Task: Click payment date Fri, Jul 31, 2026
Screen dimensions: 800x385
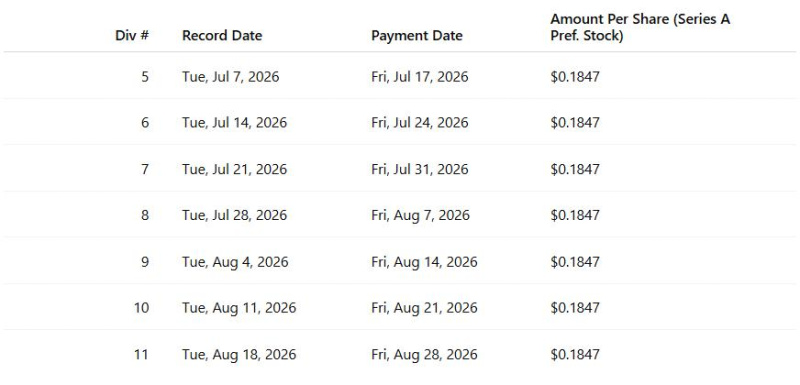Action: (x=420, y=169)
